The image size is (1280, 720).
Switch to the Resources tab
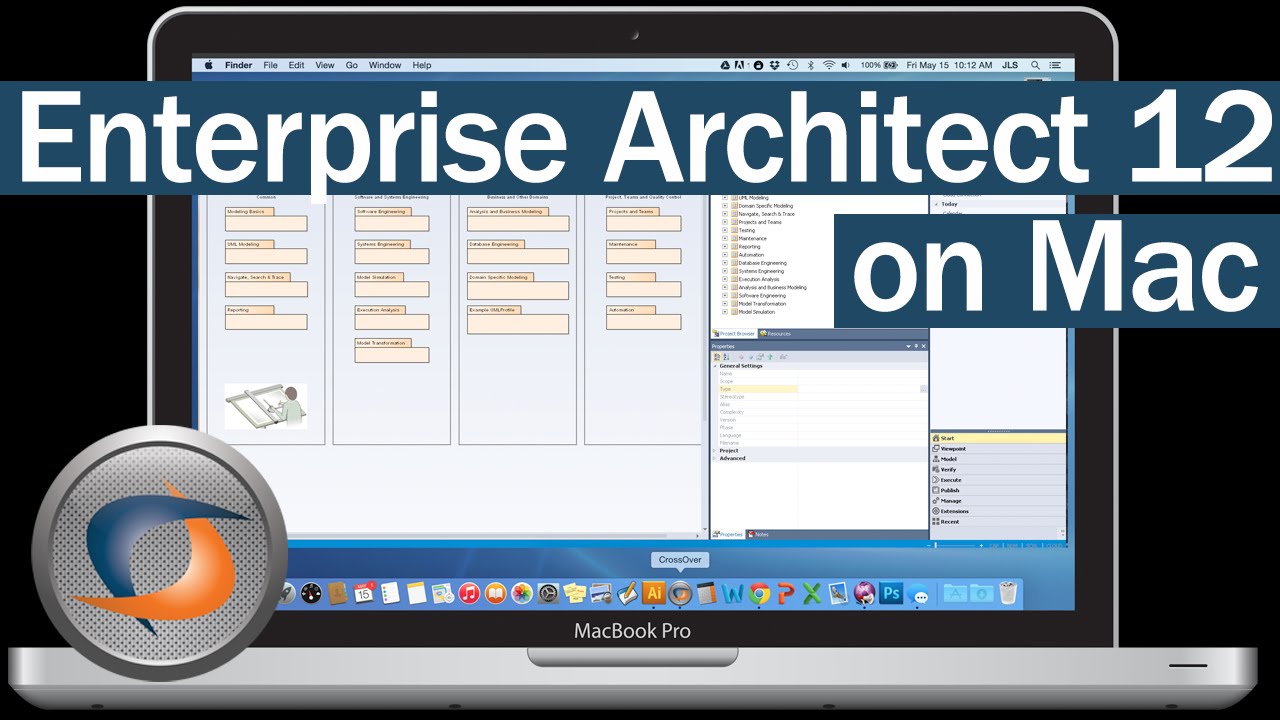pyautogui.click(x=775, y=334)
